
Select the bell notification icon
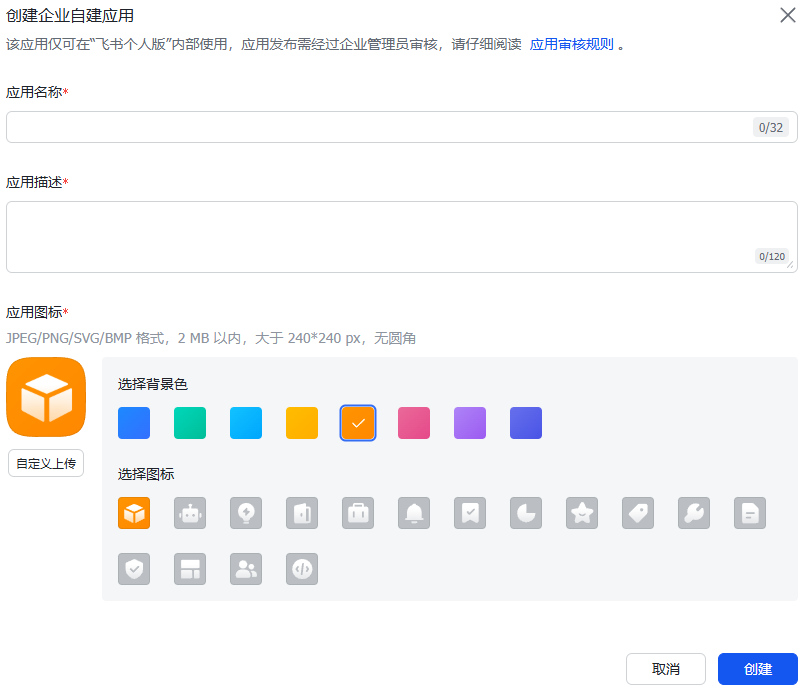pyautogui.click(x=414, y=513)
